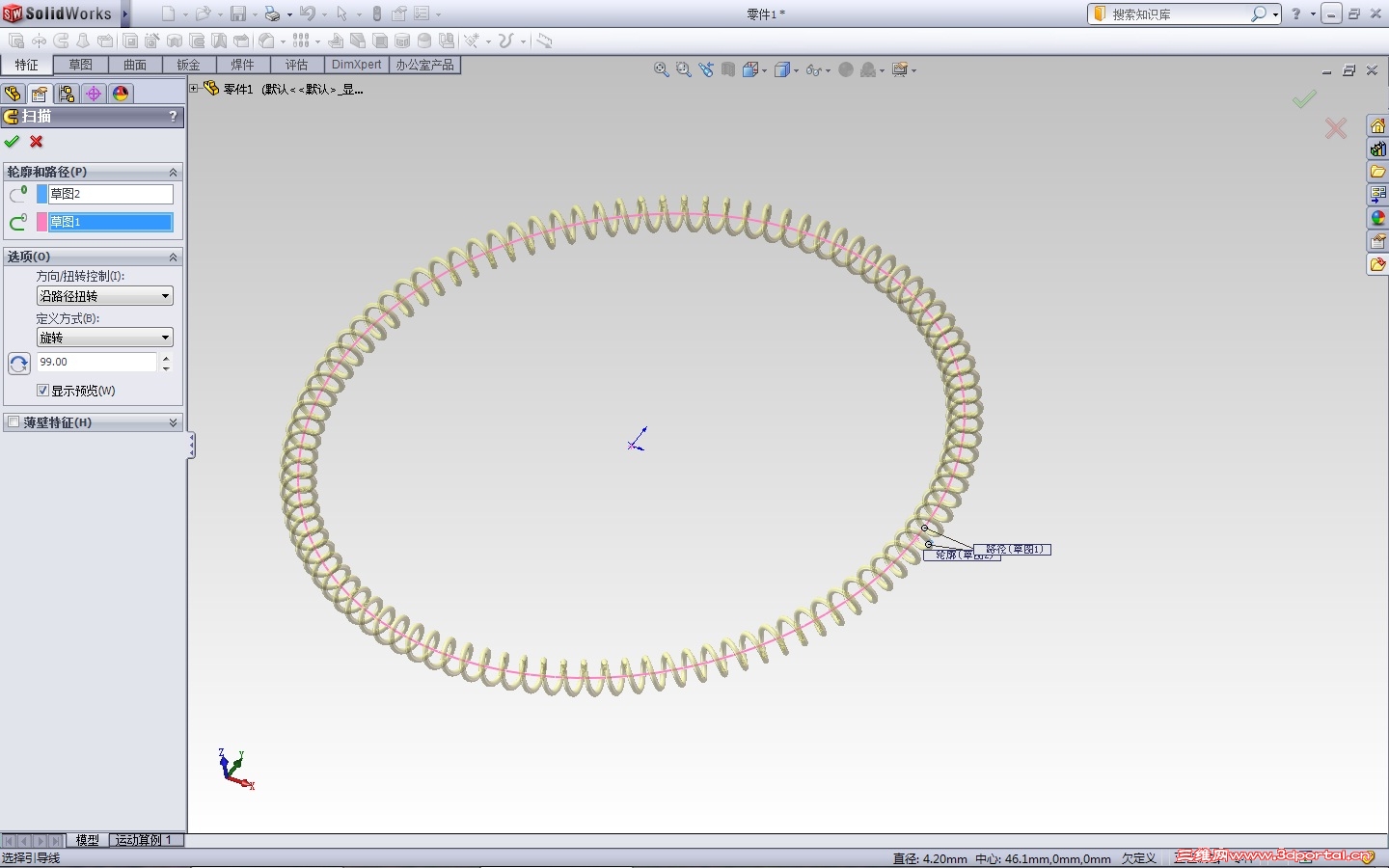Open the Appearances color ball in task pane
This screenshot has width=1389, height=868.
1378,219
